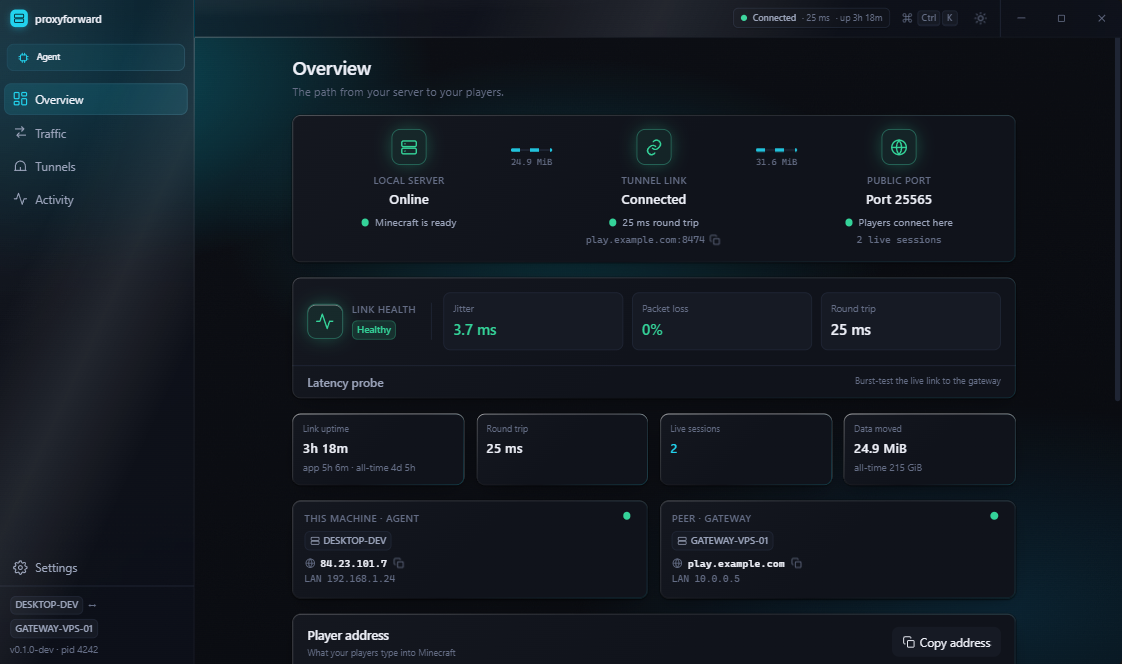Click the Overview grid icon
Screen dimensions: 1122x664
pyautogui.click(x=20, y=99)
